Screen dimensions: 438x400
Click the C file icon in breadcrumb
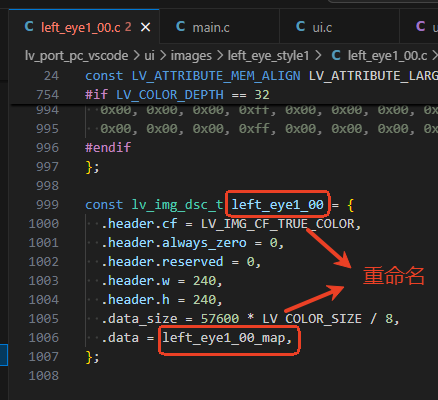pyautogui.click(x=336, y=55)
